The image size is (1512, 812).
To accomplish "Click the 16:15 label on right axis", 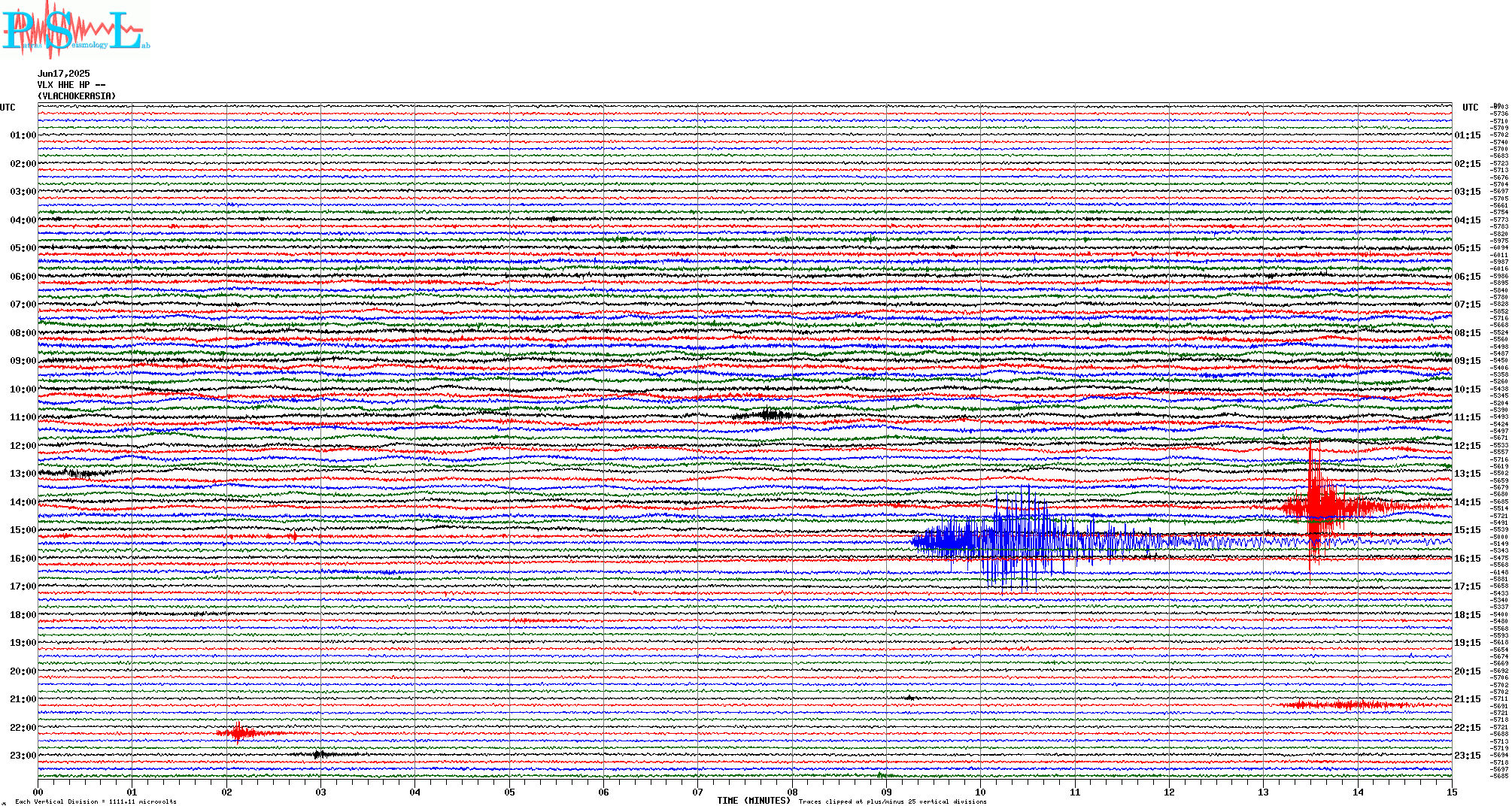I will [x=1468, y=559].
